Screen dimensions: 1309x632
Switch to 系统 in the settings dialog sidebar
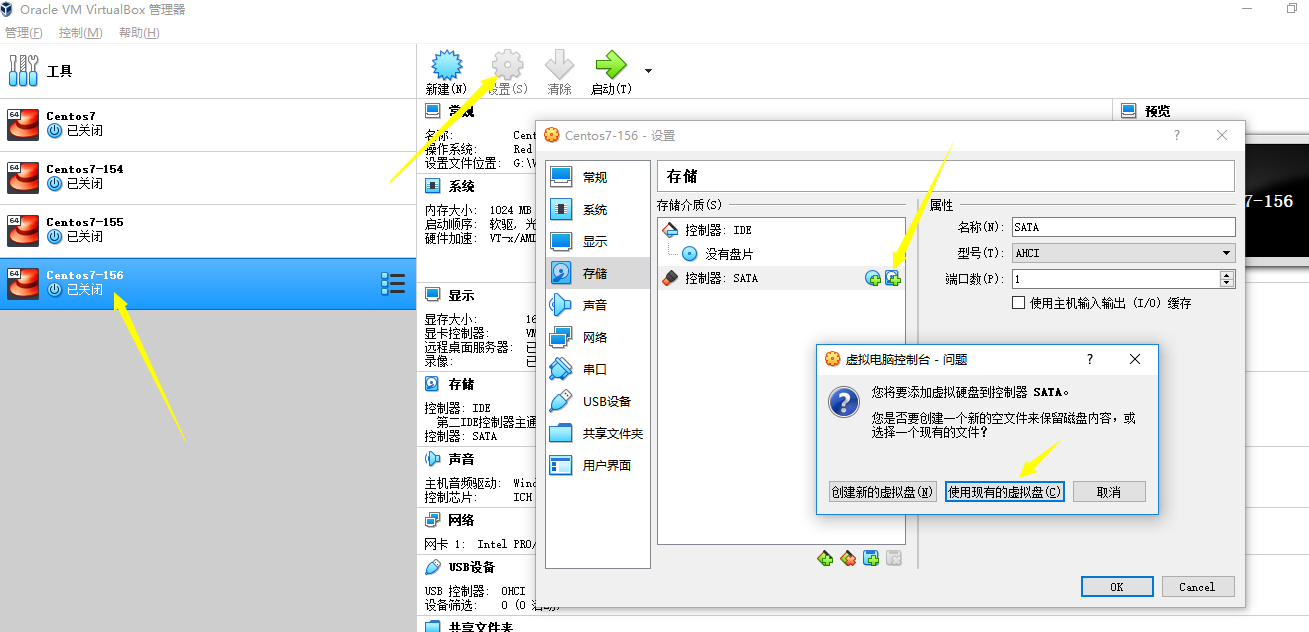click(x=597, y=209)
